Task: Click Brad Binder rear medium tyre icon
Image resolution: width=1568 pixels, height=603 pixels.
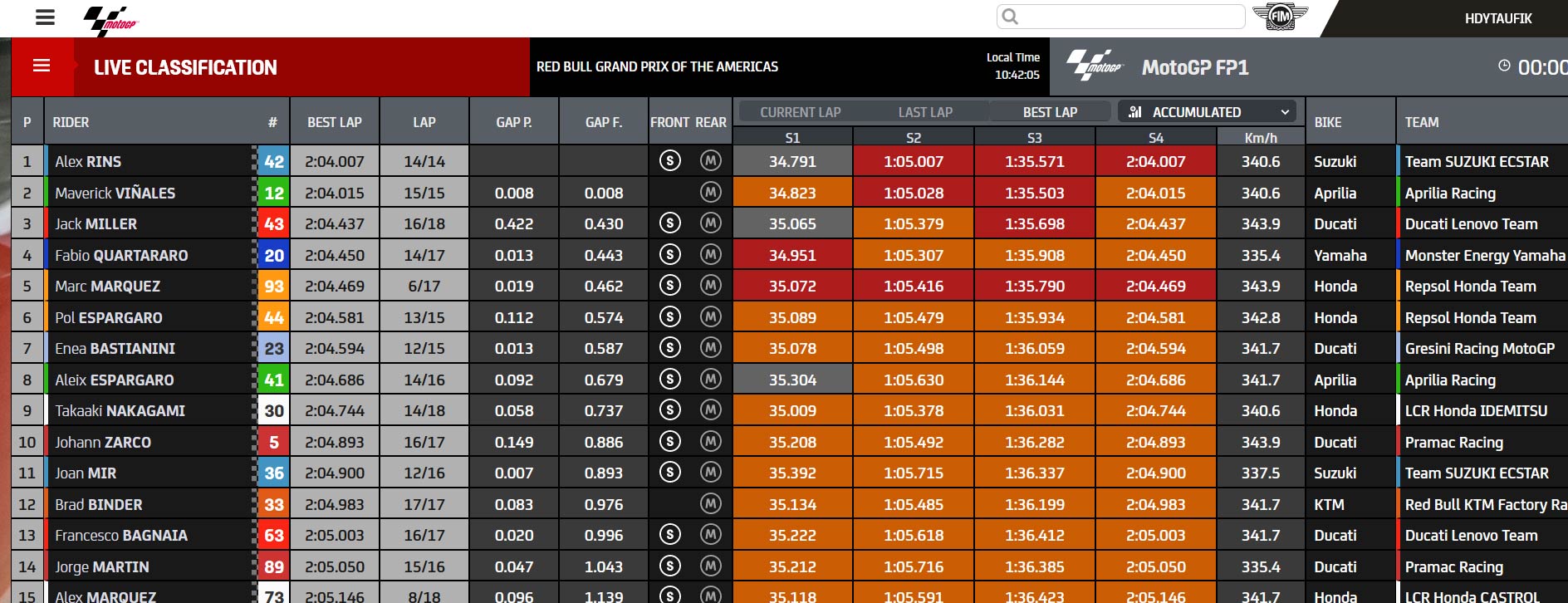Action: pyautogui.click(x=711, y=504)
